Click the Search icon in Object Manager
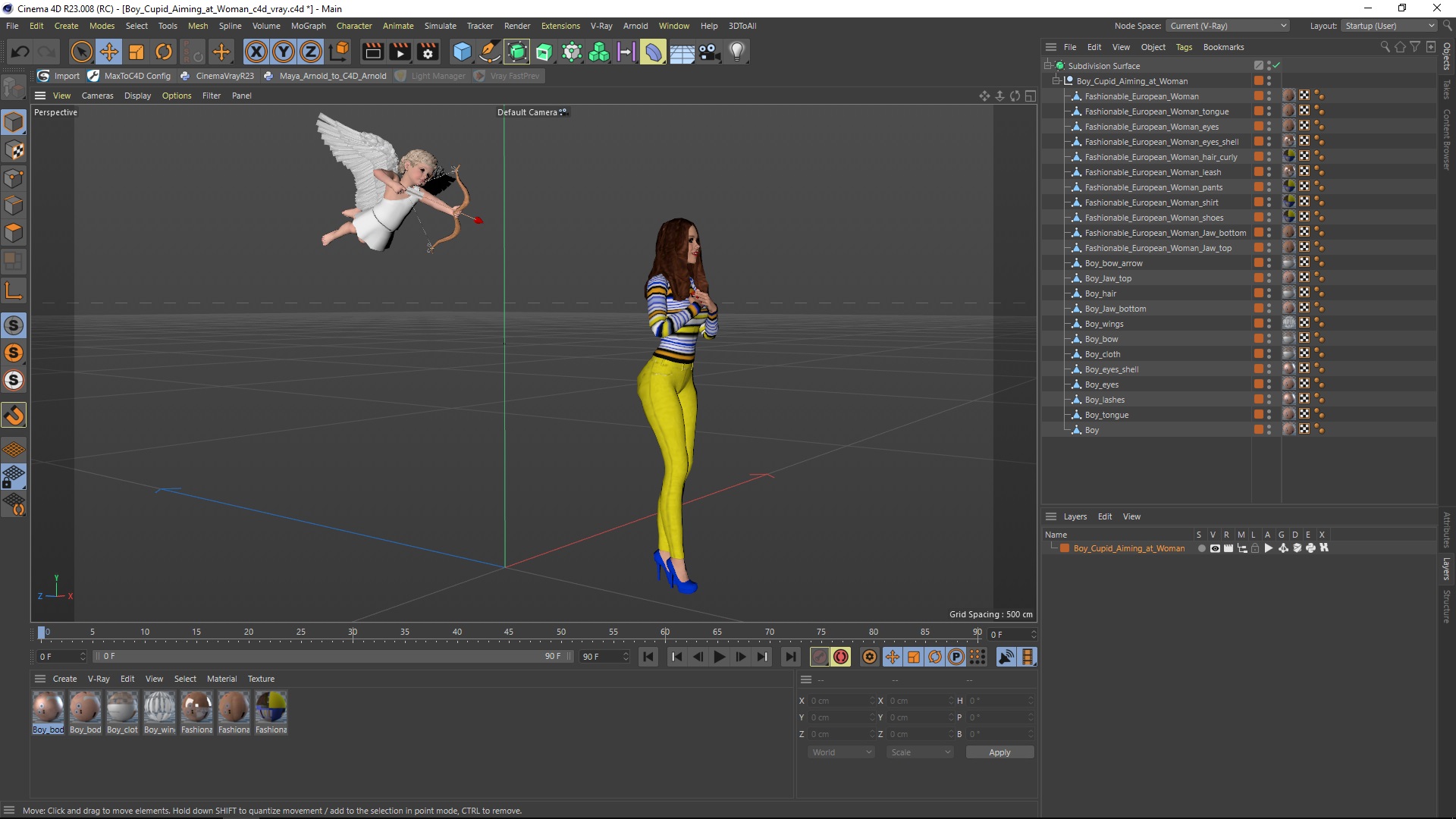This screenshot has height=819, width=1456. click(1385, 47)
